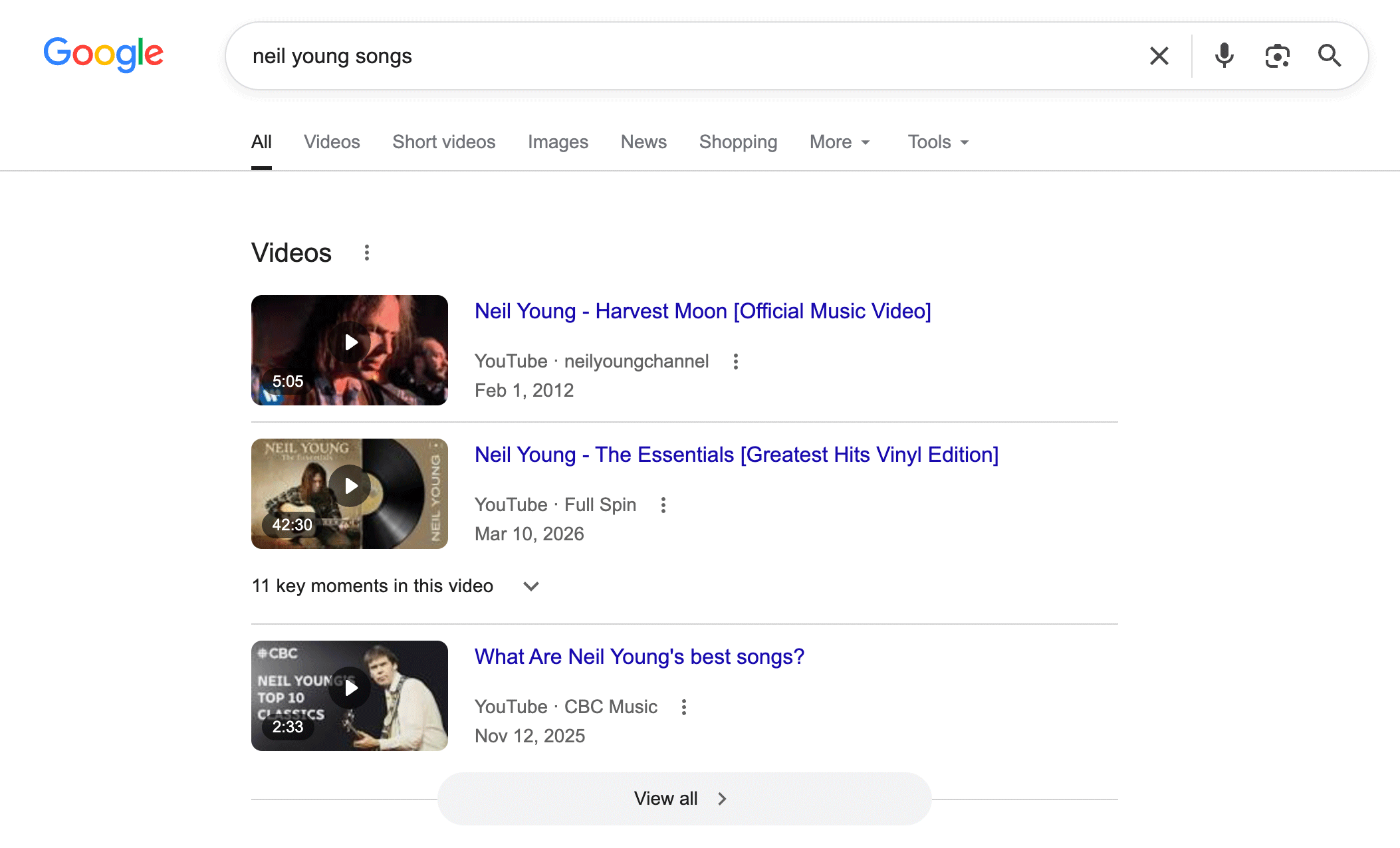Switch to the Images tab
The height and width of the screenshot is (848, 1400).
[x=558, y=142]
